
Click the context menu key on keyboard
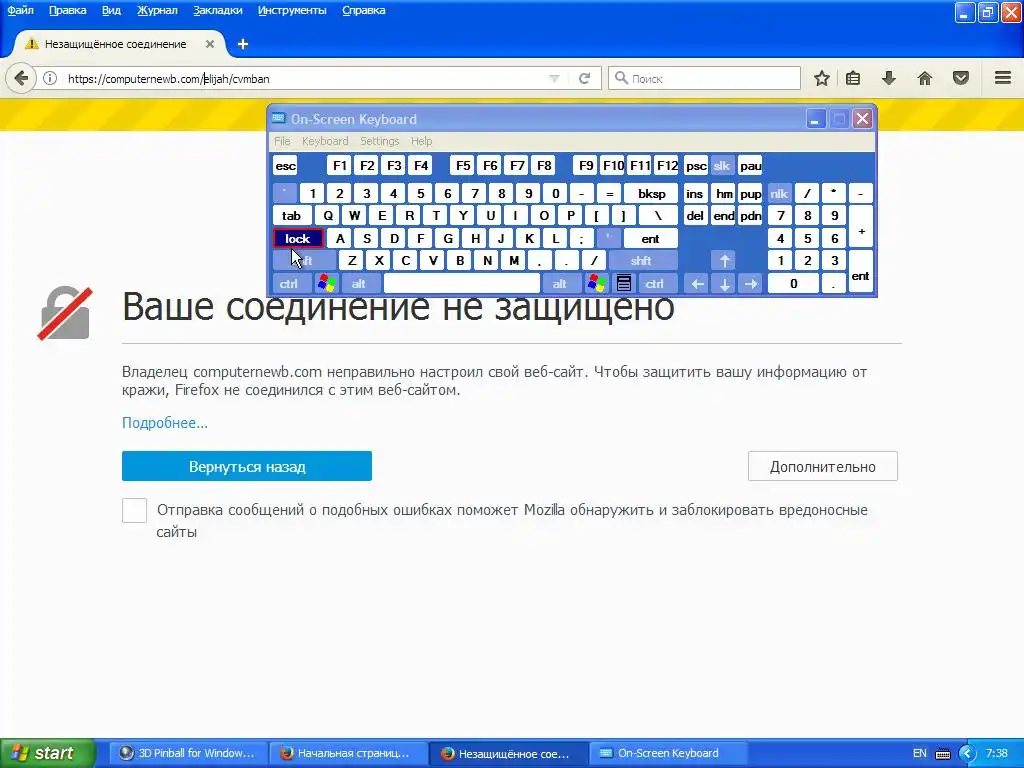point(624,283)
